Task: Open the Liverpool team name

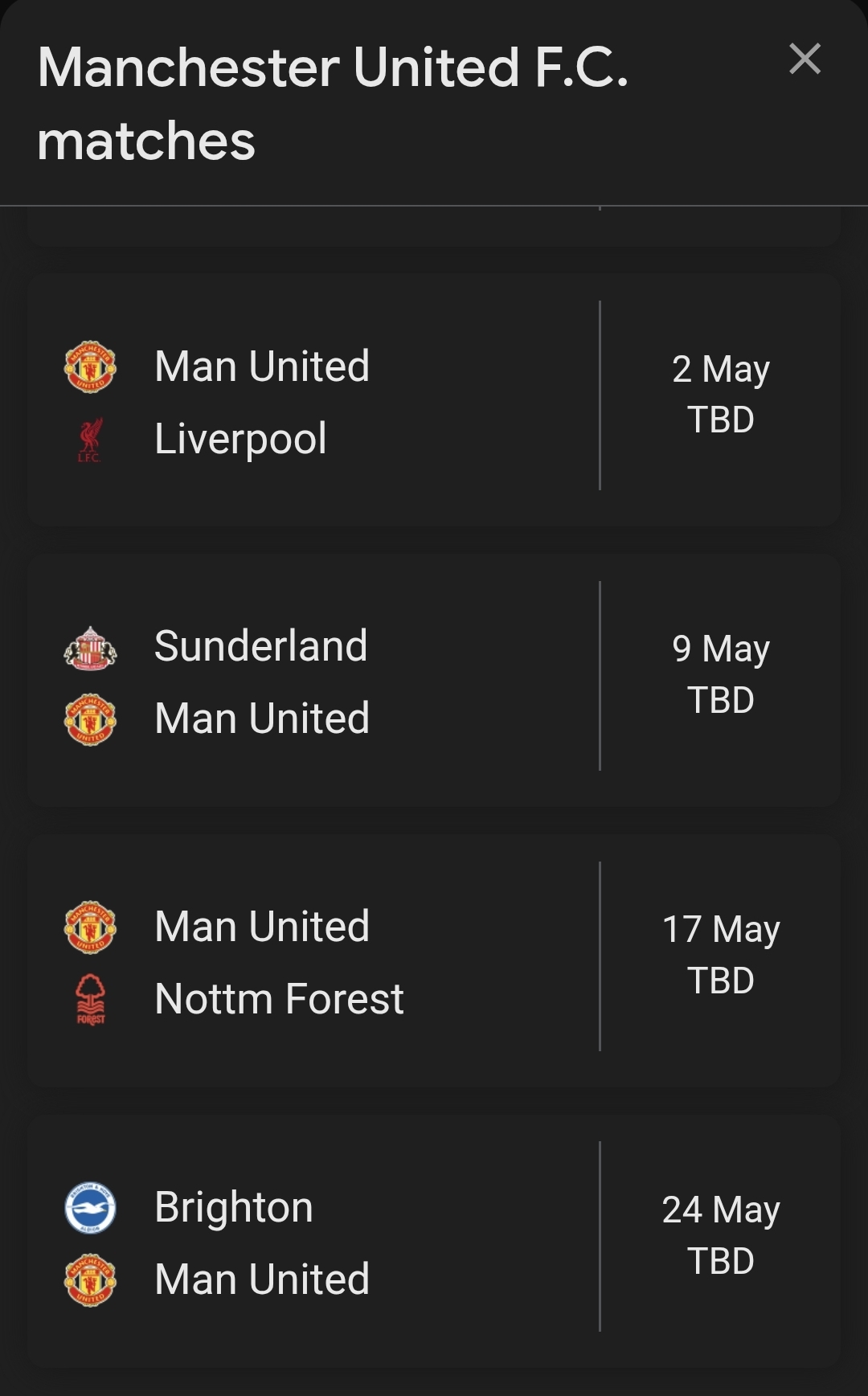Action: [240, 439]
